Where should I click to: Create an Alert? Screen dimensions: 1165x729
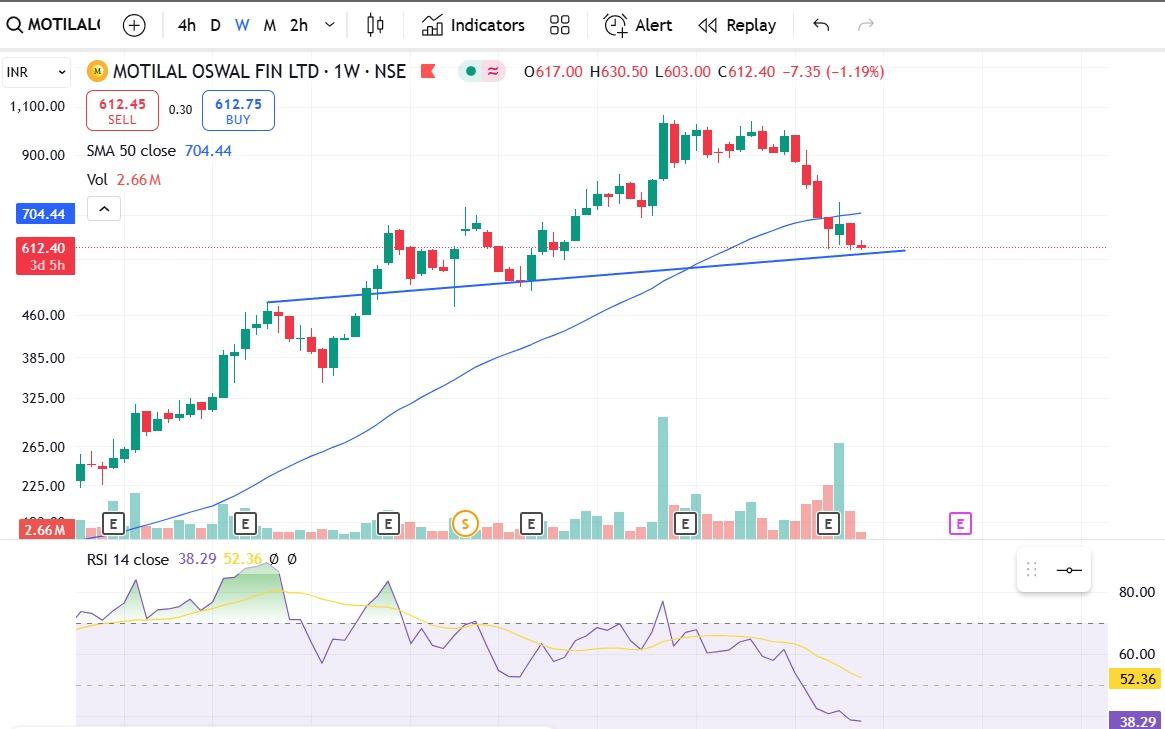[x=637, y=25]
